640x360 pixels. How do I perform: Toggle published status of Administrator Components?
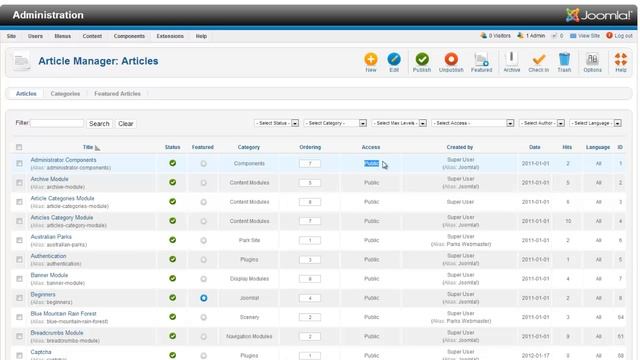173,163
